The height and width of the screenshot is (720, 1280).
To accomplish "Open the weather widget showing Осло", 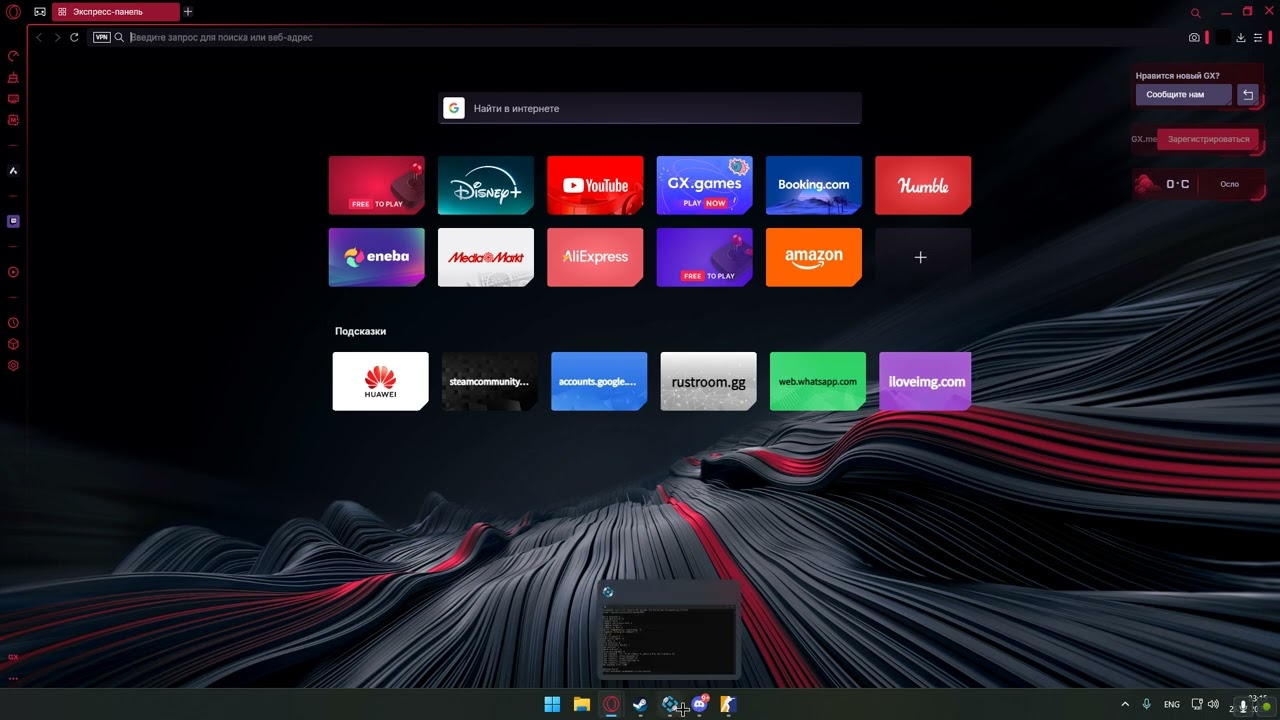I will coord(1200,184).
